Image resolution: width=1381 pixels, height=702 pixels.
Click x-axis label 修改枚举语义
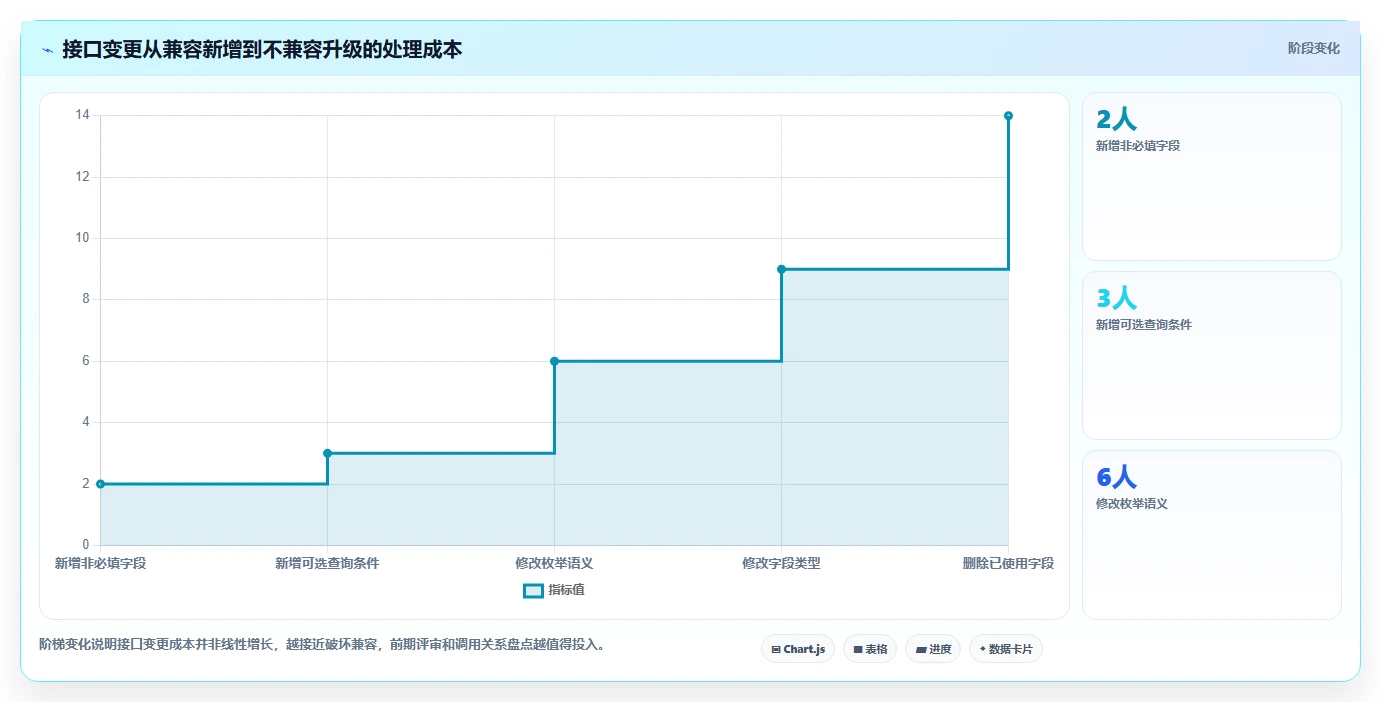(554, 563)
